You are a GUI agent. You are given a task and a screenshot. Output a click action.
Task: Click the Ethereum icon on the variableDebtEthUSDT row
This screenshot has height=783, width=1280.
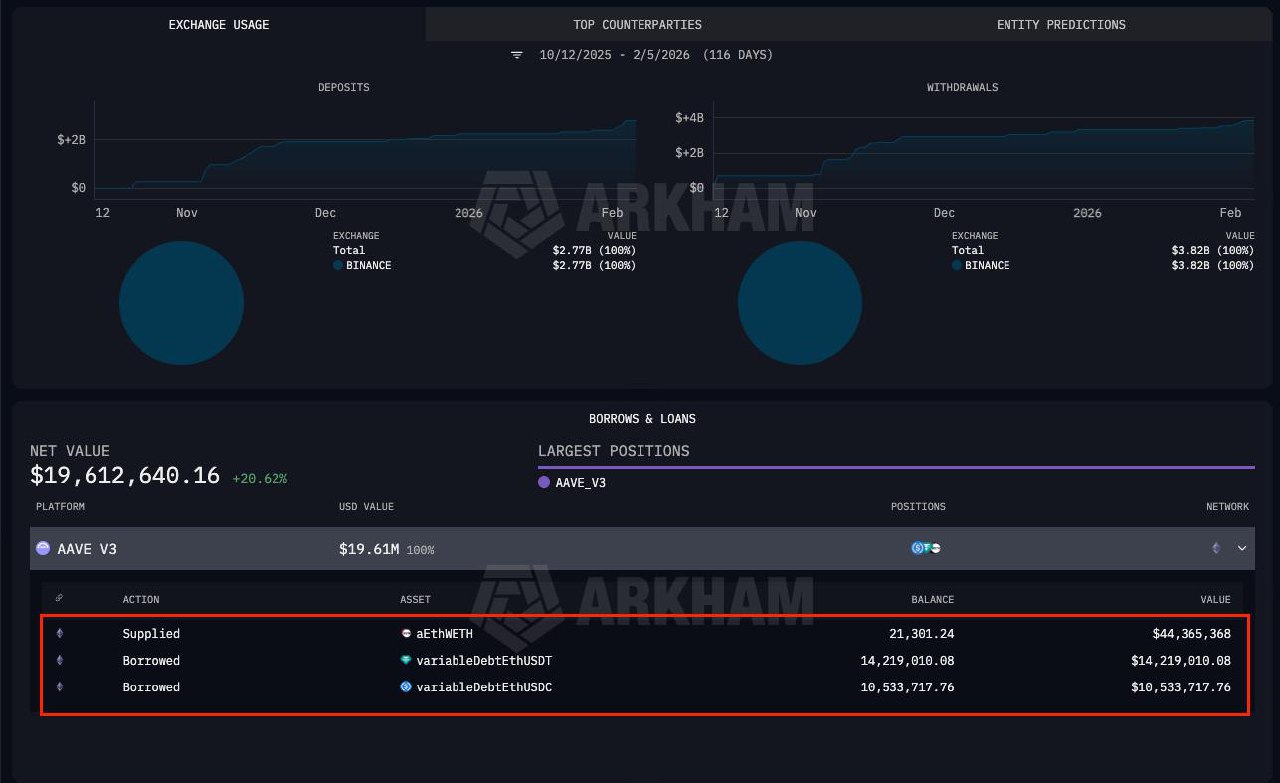[59, 660]
